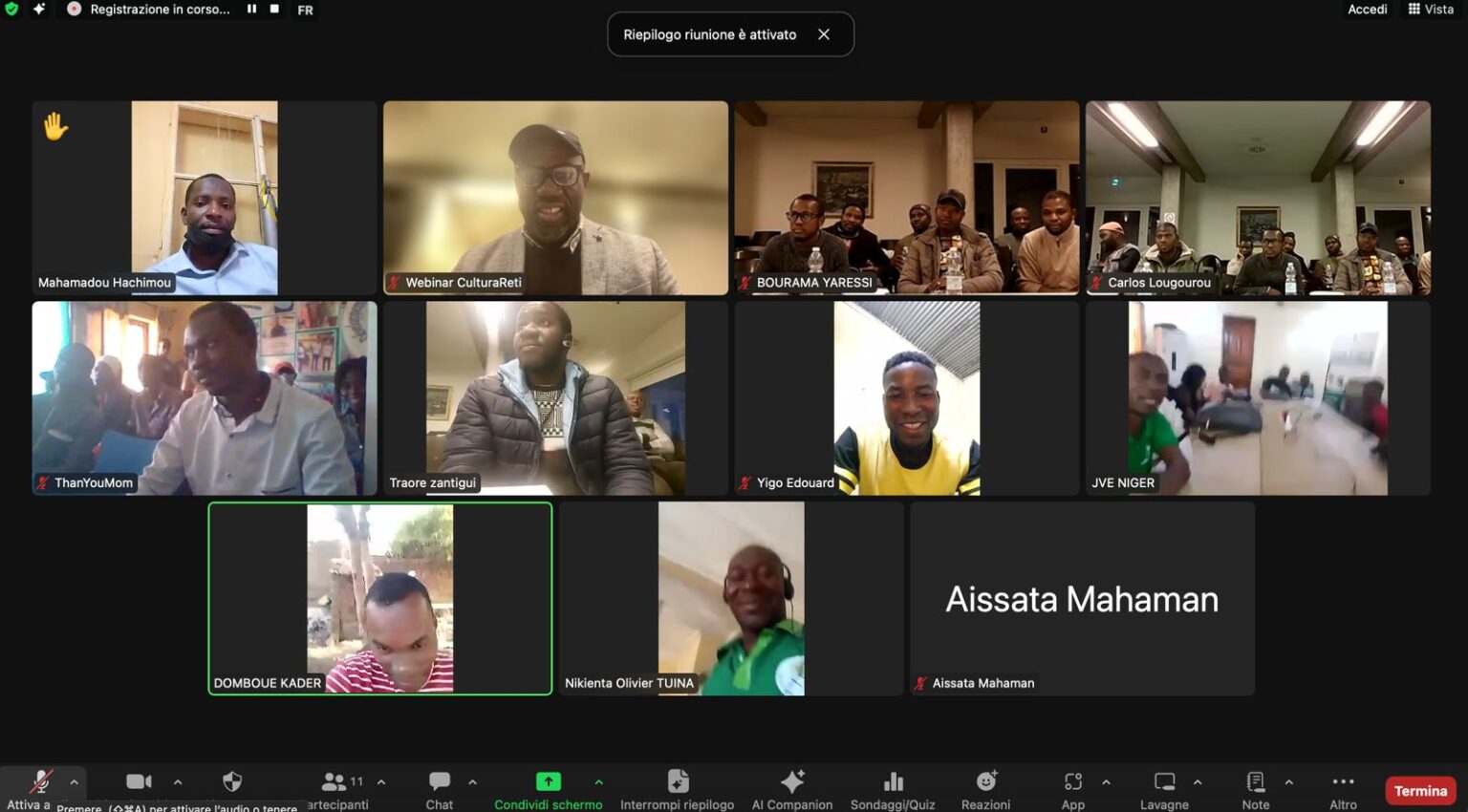
Task: Open the Note panel
Action: pos(1255,782)
